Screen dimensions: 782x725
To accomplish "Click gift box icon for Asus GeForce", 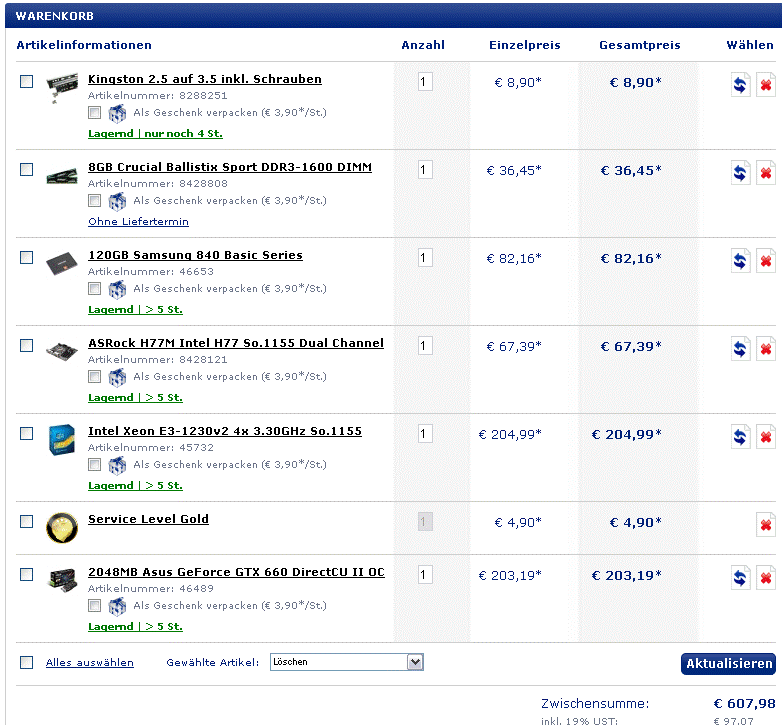I will click(117, 606).
